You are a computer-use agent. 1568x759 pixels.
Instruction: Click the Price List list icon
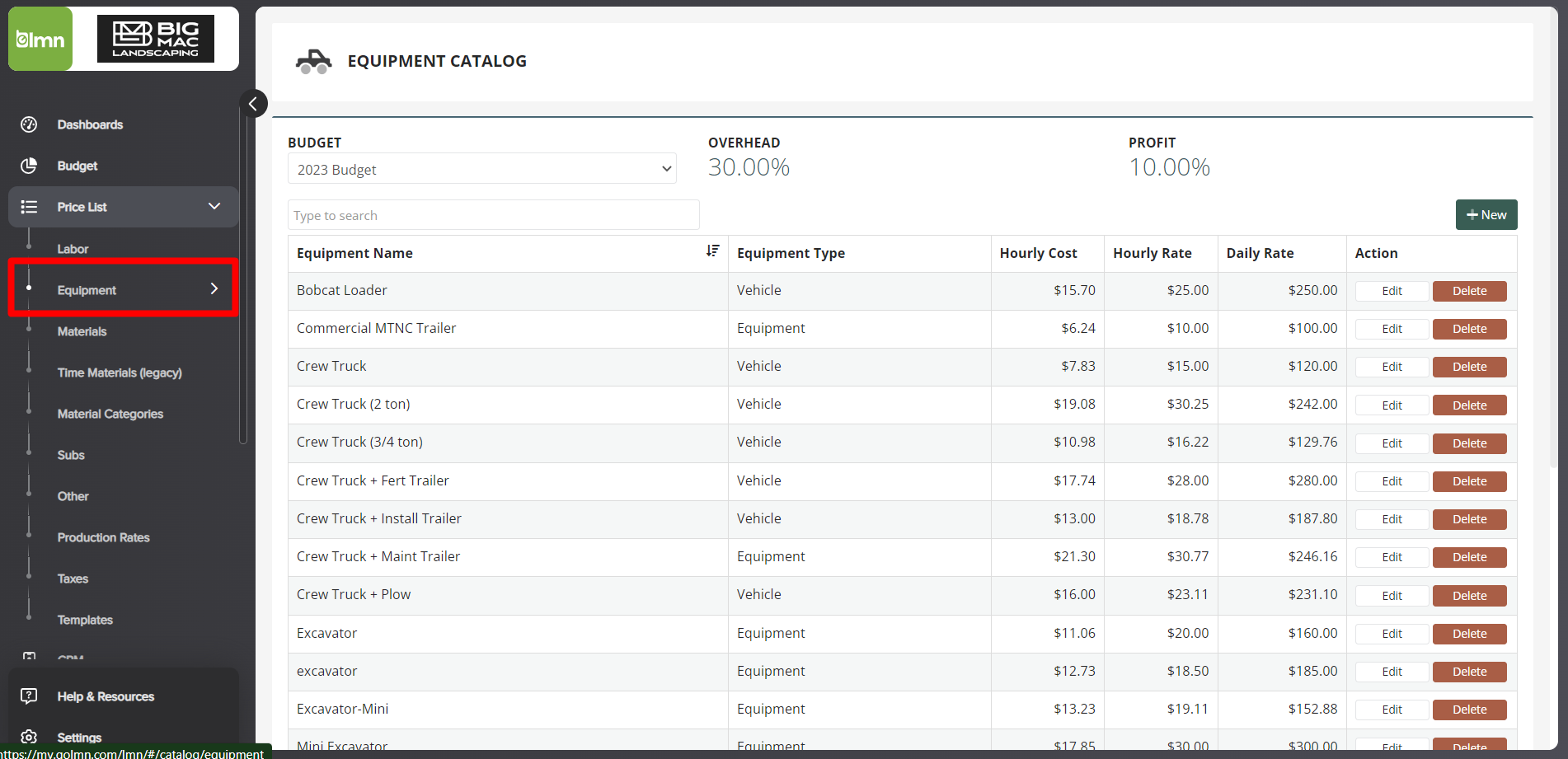[29, 207]
